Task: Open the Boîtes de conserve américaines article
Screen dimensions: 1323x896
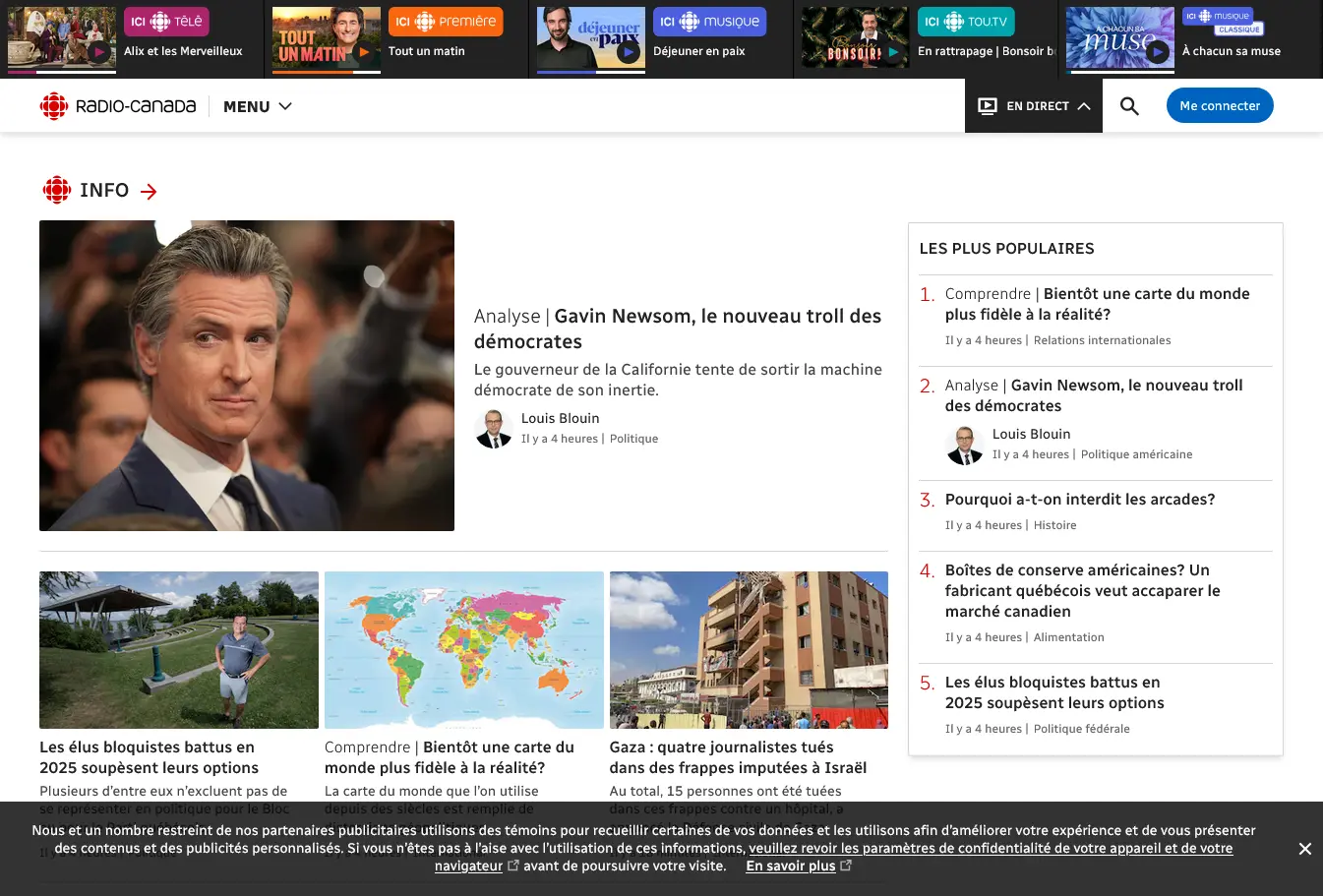Action: click(x=1082, y=590)
